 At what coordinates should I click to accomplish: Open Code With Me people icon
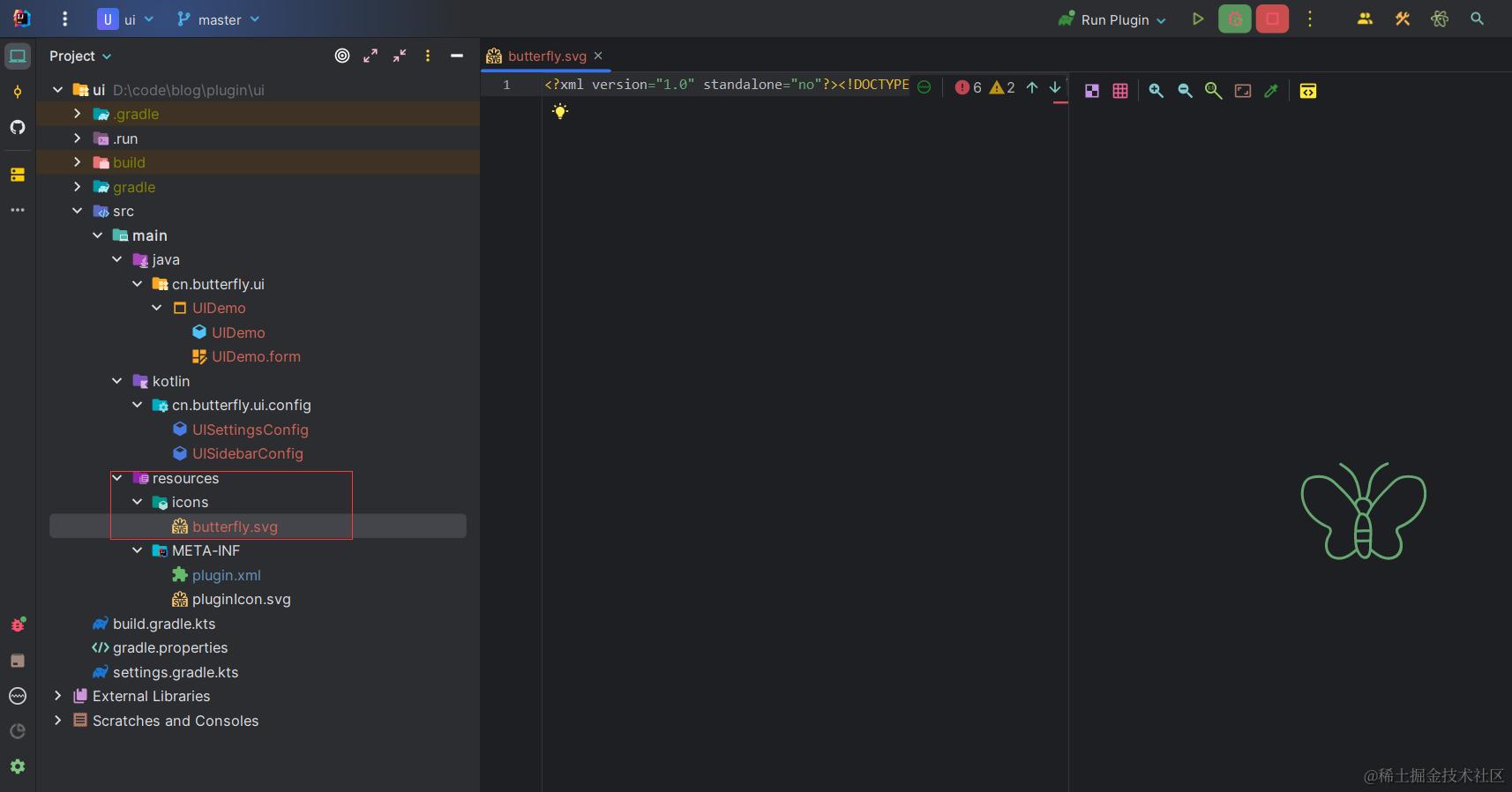[x=1365, y=19]
